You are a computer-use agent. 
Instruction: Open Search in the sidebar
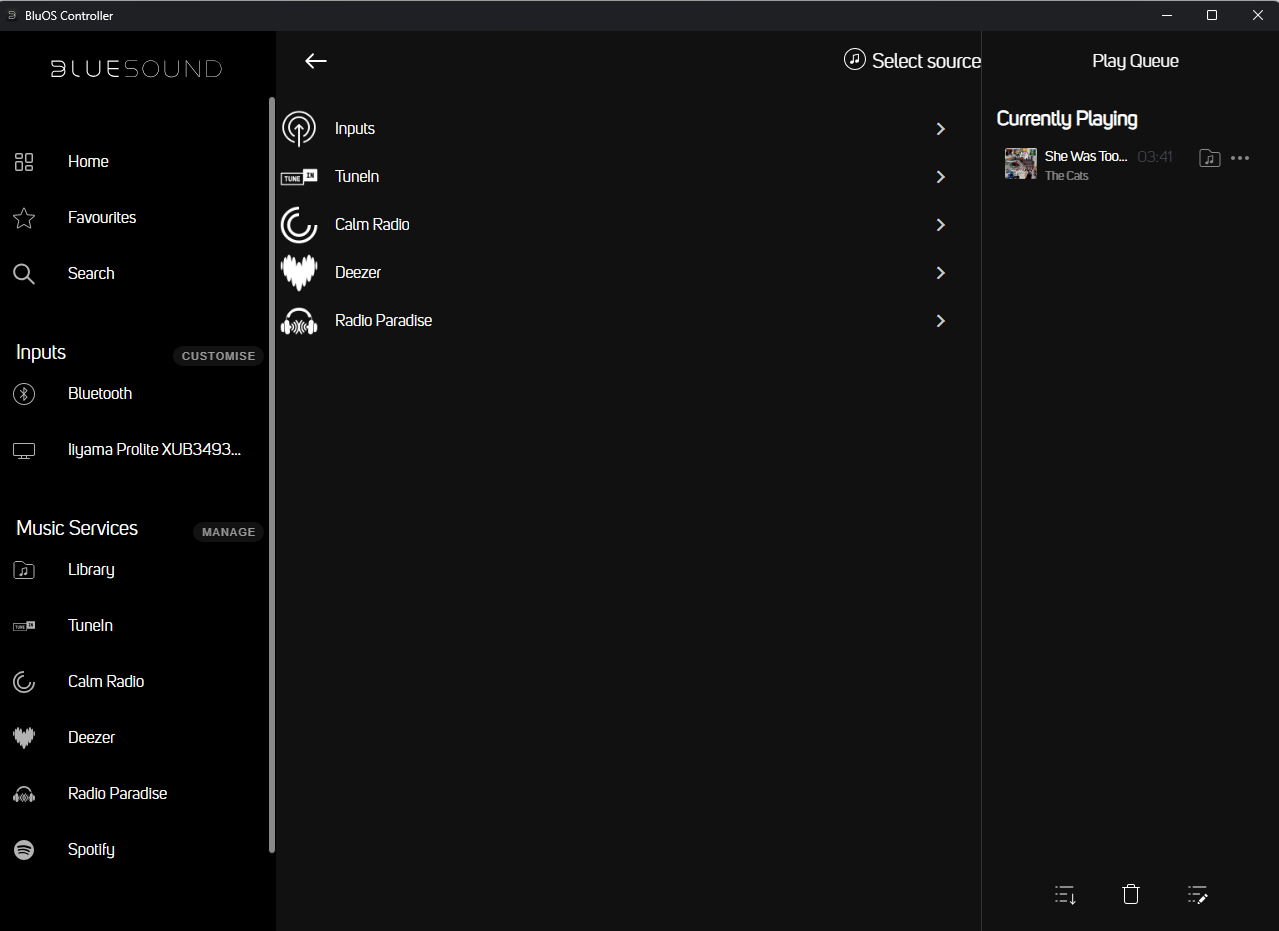click(x=90, y=274)
